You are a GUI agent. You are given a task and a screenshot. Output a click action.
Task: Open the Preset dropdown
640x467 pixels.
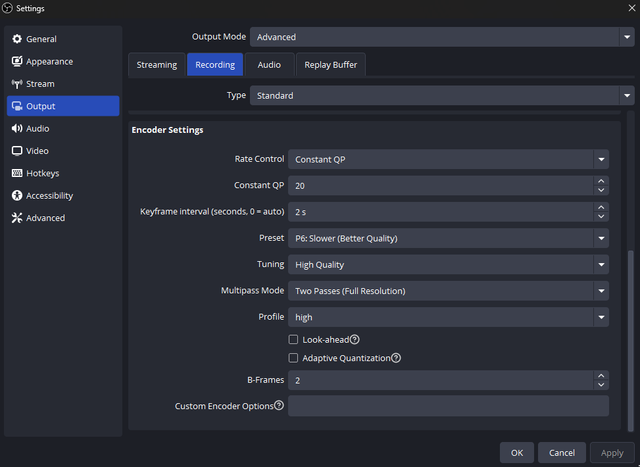(448, 238)
